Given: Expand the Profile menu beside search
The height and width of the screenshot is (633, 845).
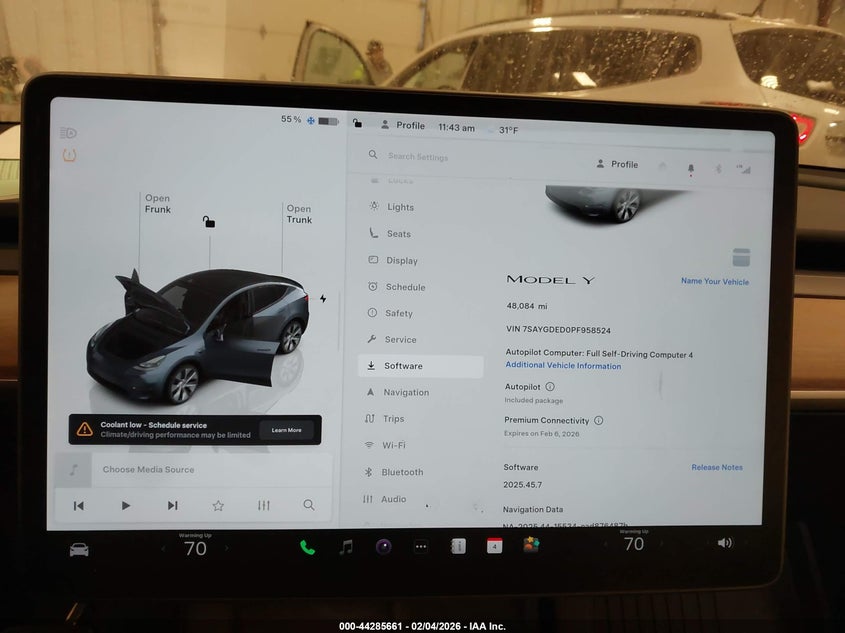Looking at the screenshot, I should pyautogui.click(x=617, y=165).
